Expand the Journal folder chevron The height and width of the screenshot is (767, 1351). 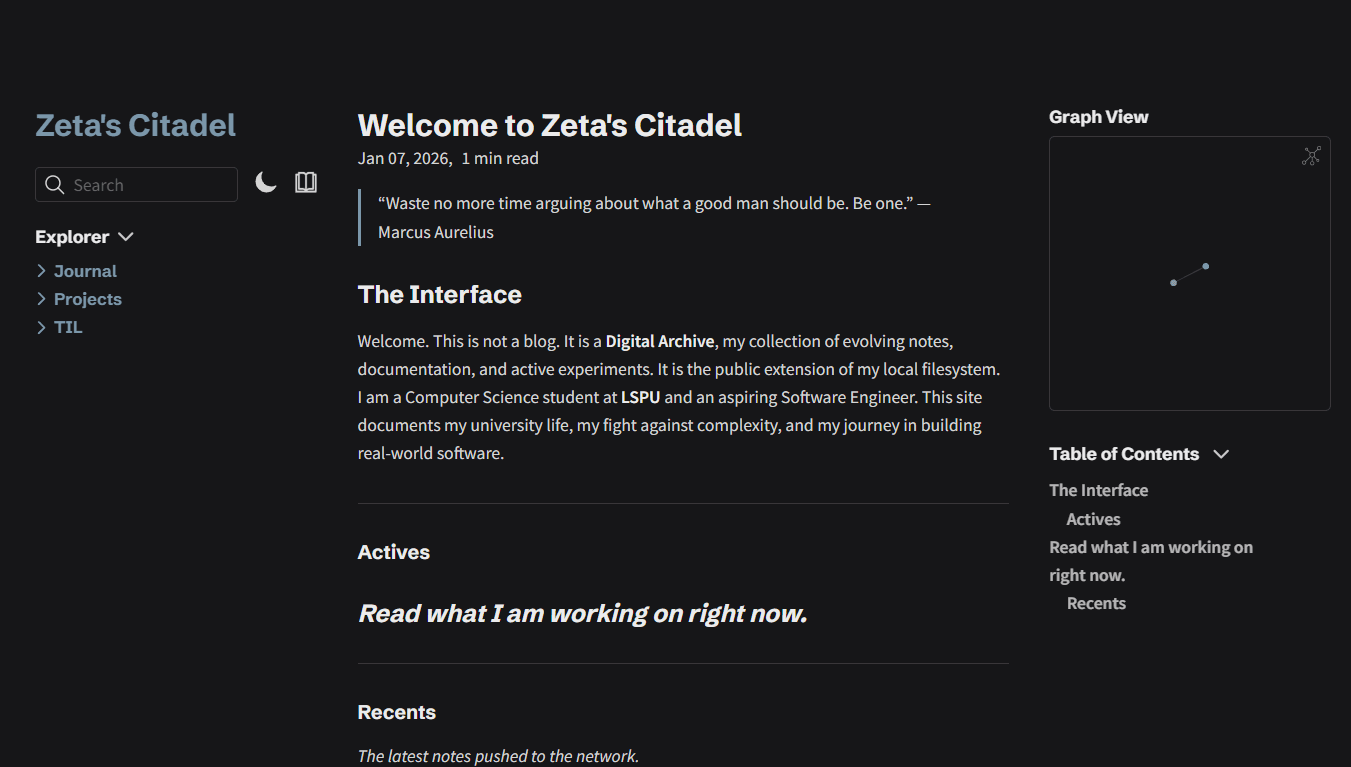point(42,271)
